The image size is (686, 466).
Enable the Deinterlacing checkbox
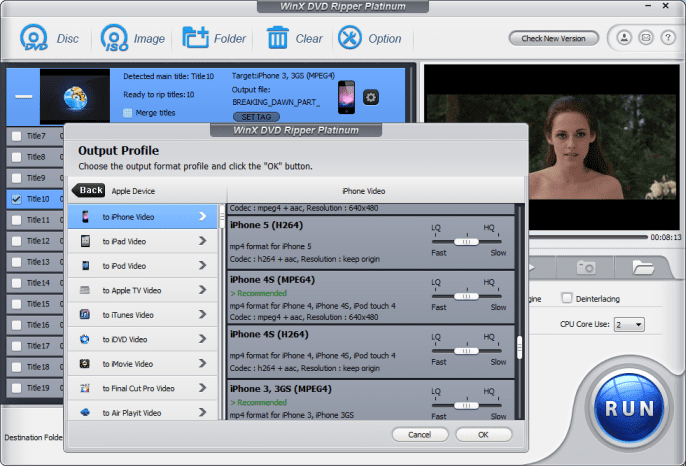(x=567, y=298)
